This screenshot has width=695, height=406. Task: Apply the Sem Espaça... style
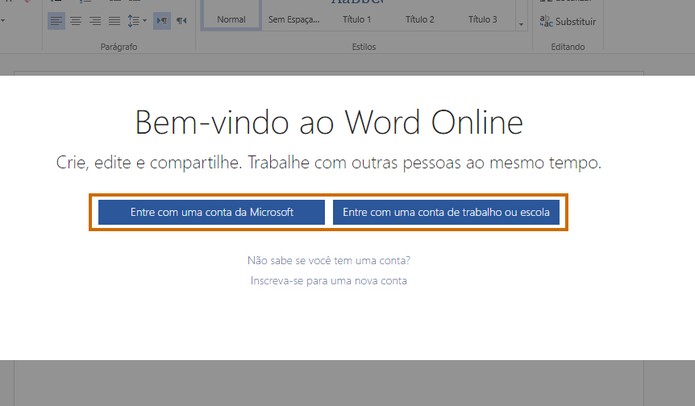293,16
